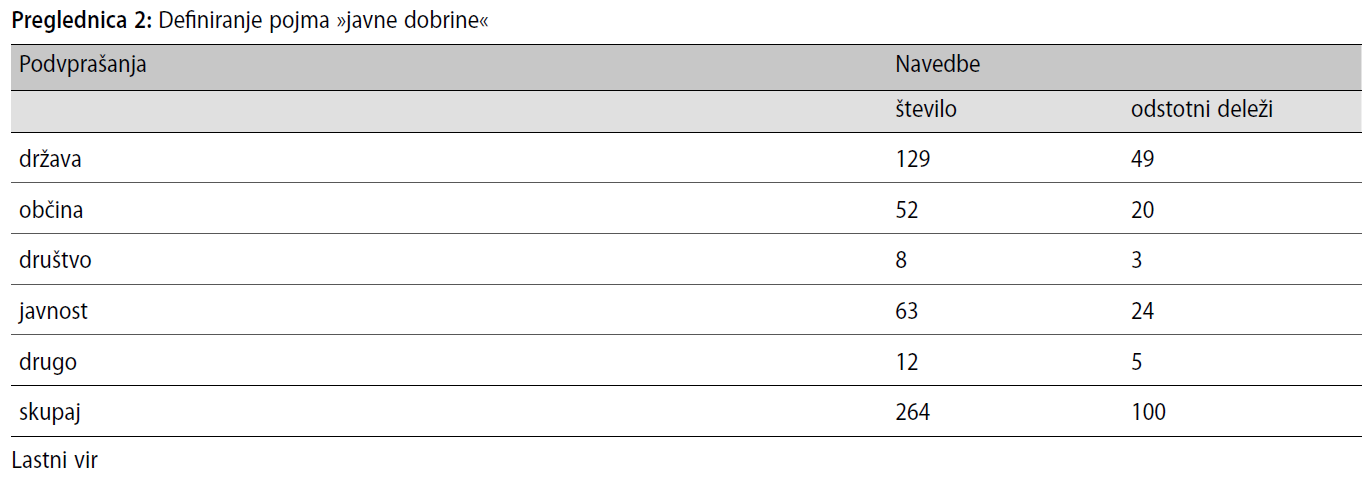The width and height of the screenshot is (1370, 482).
Task: Select the 'drugo' row label
Action: [48, 362]
